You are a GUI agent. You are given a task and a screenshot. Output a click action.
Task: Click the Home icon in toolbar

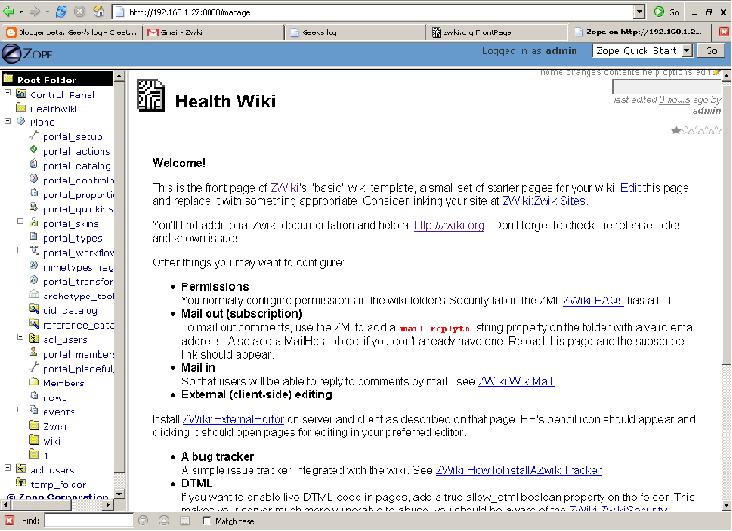coord(99,11)
